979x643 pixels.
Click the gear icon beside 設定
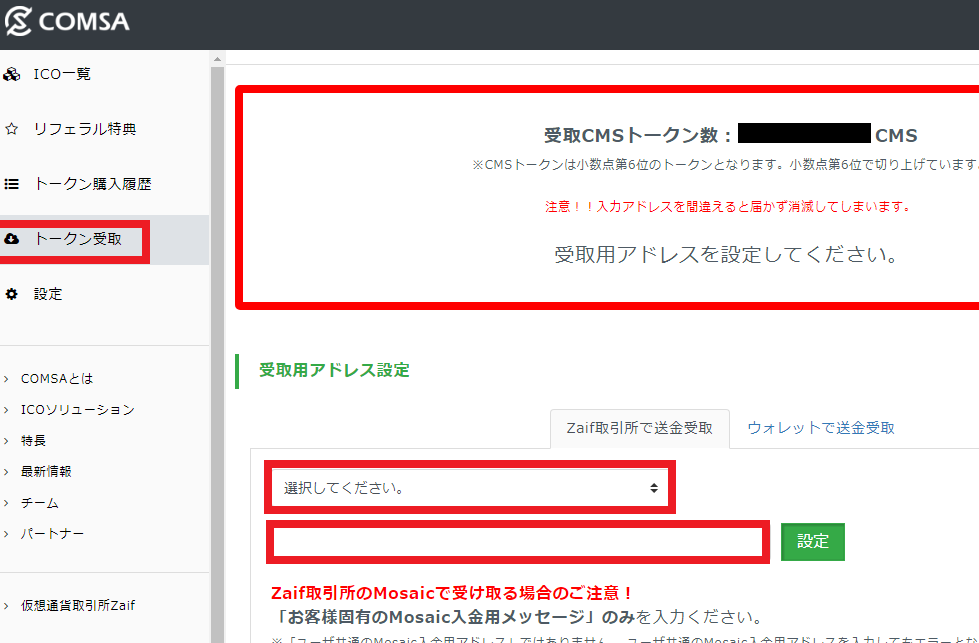(11, 294)
